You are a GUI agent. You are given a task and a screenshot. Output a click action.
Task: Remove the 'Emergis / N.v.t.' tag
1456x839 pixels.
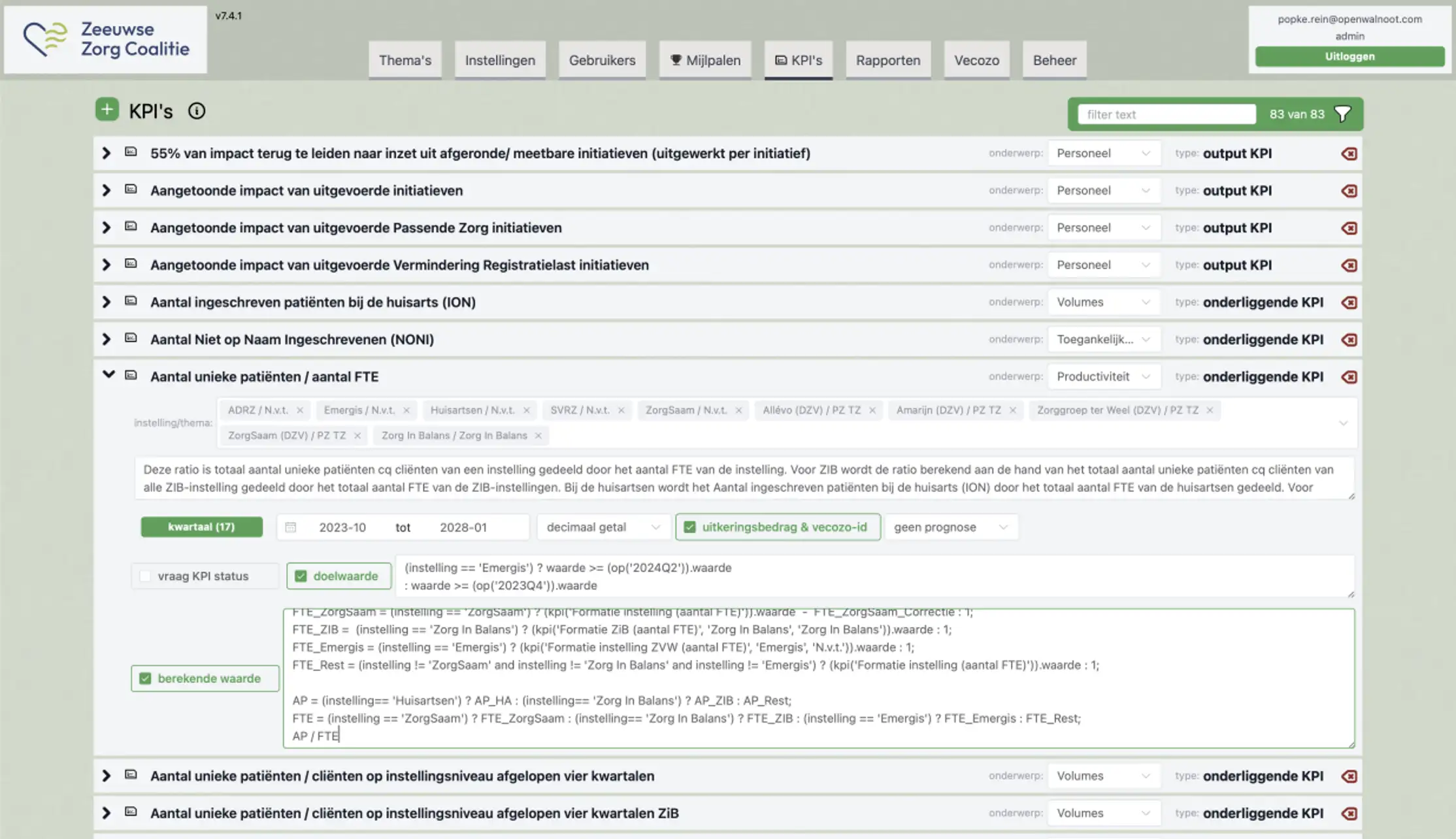click(x=406, y=410)
